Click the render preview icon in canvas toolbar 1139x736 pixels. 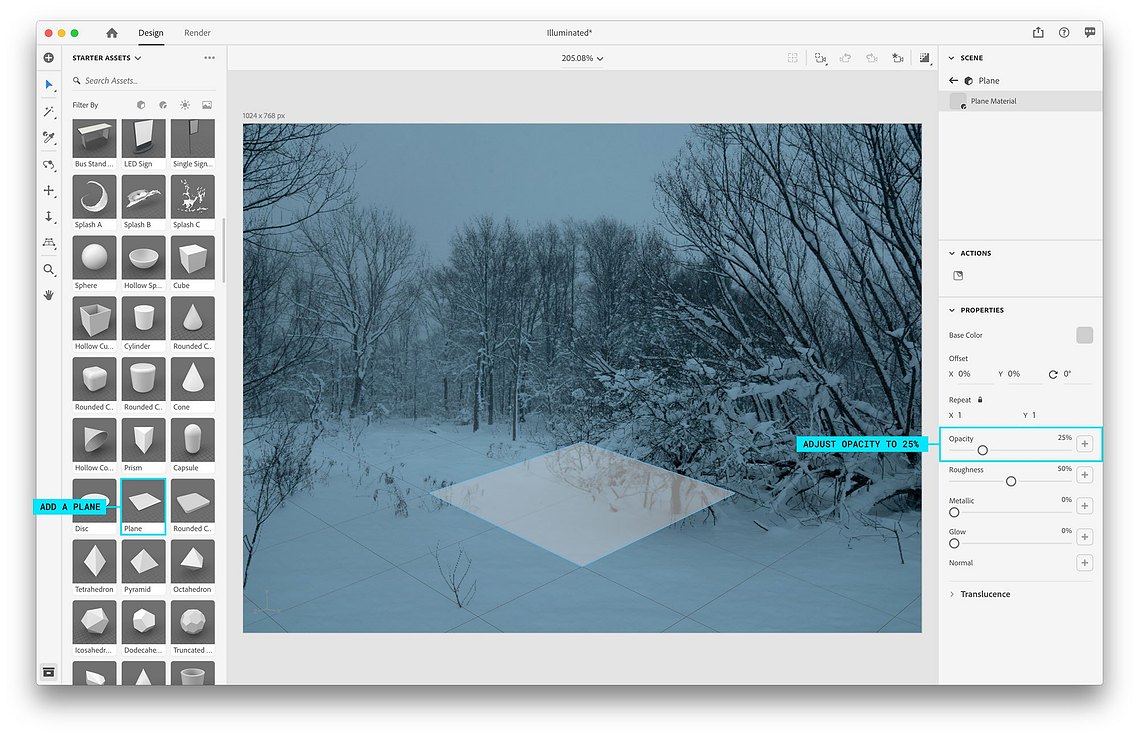pos(925,58)
